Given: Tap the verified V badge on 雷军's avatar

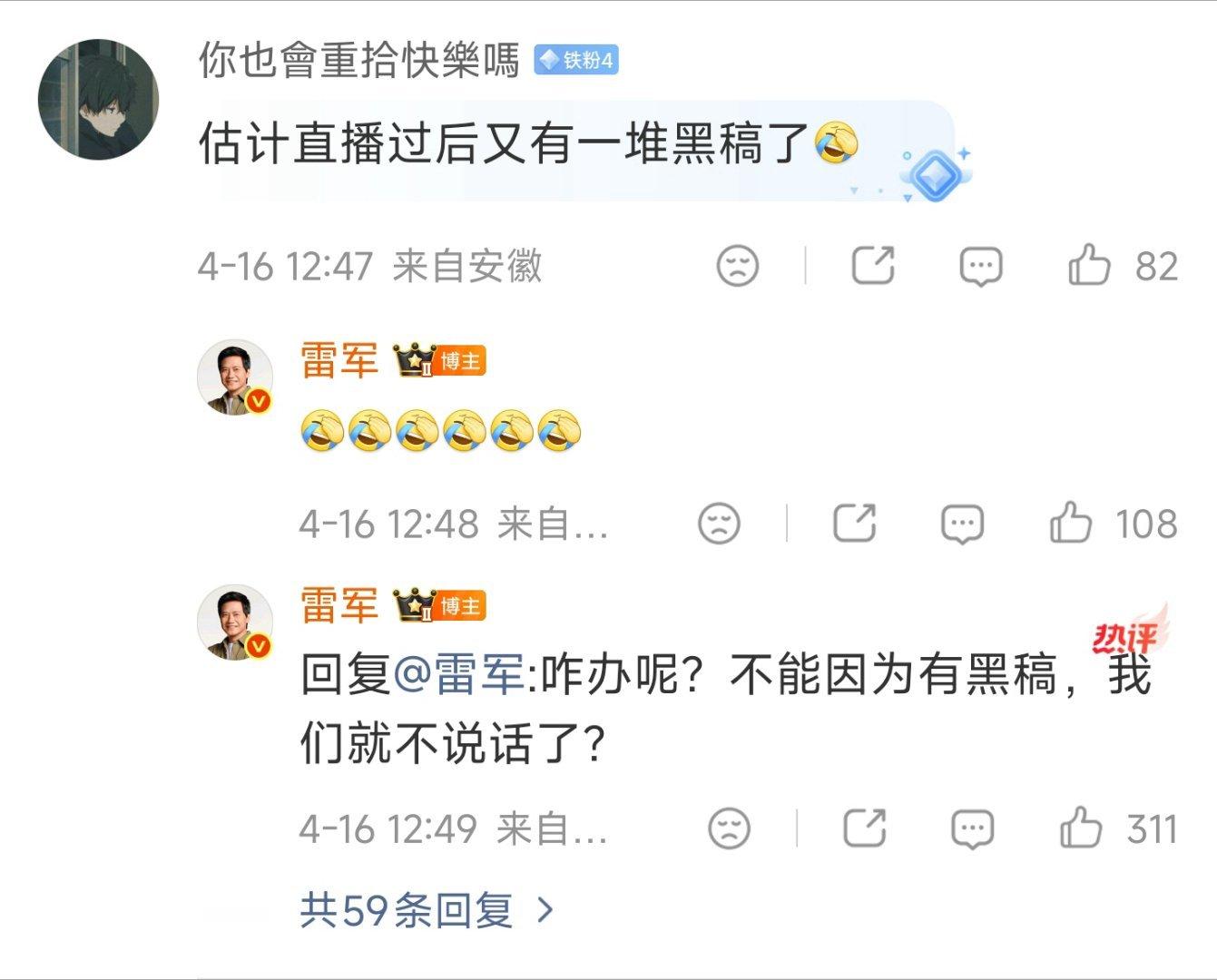Looking at the screenshot, I should coord(259,401).
